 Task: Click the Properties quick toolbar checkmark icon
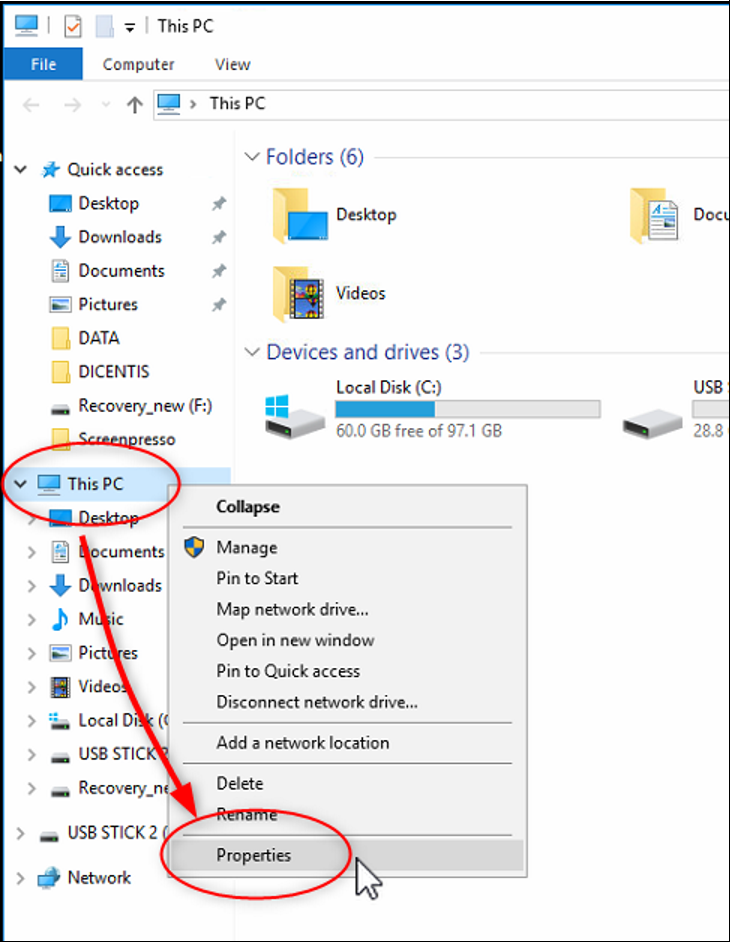pos(72,27)
